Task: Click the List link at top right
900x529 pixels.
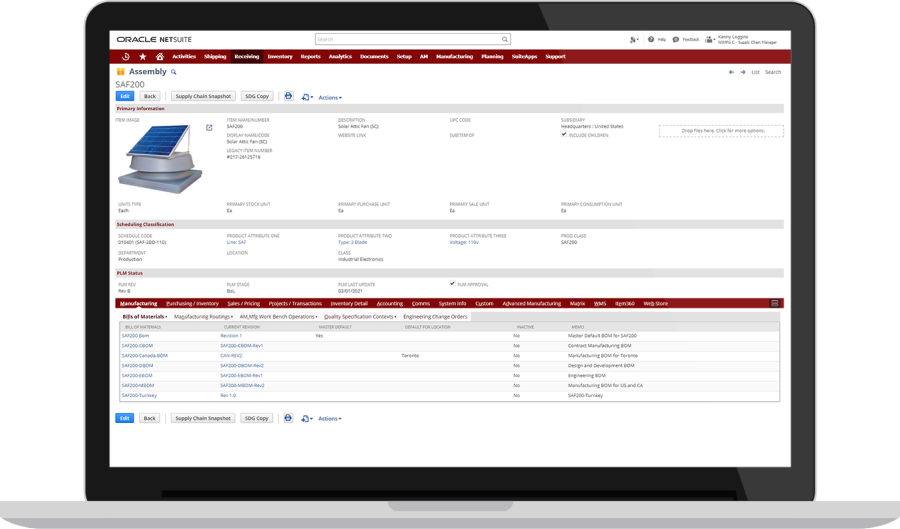Action: pos(755,72)
